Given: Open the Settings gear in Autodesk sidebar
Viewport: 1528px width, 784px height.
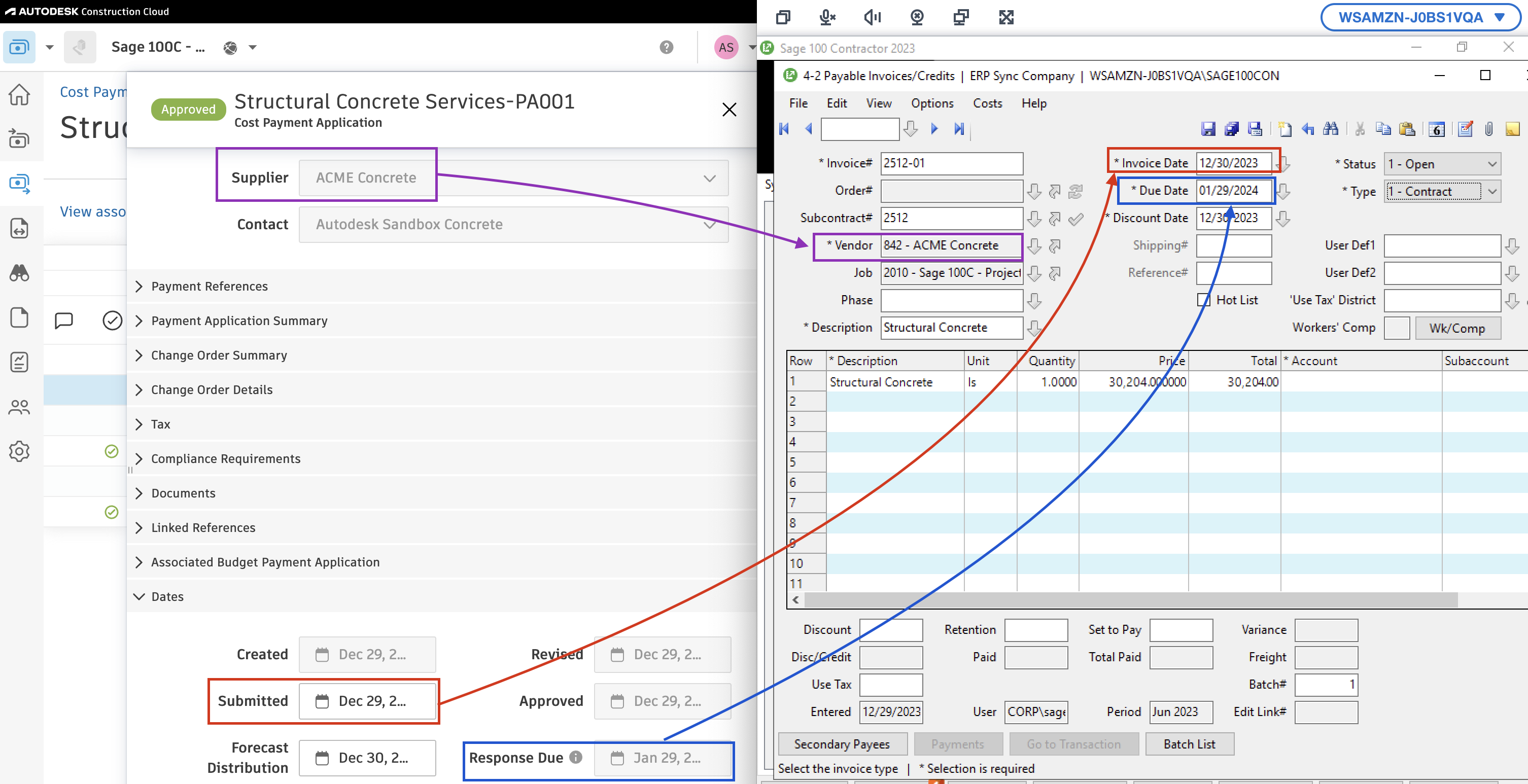Looking at the screenshot, I should pyautogui.click(x=19, y=451).
